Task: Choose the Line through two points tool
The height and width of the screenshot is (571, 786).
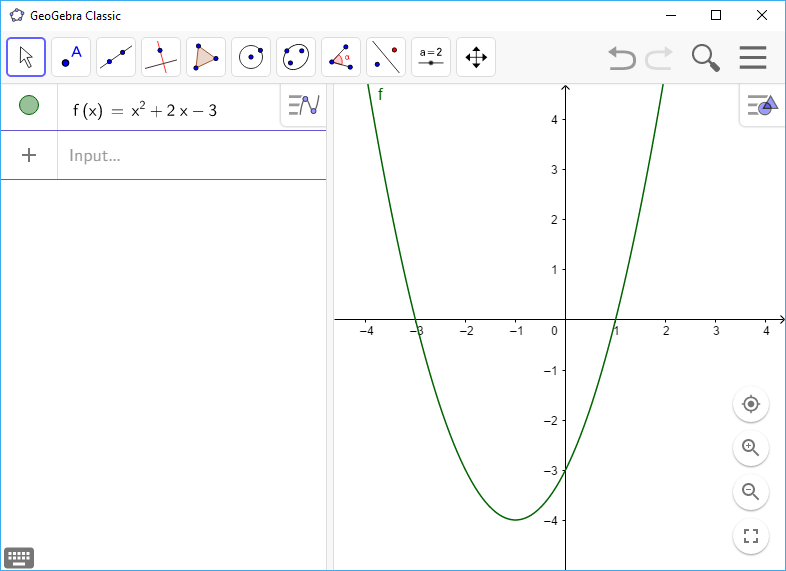Action: pos(116,57)
